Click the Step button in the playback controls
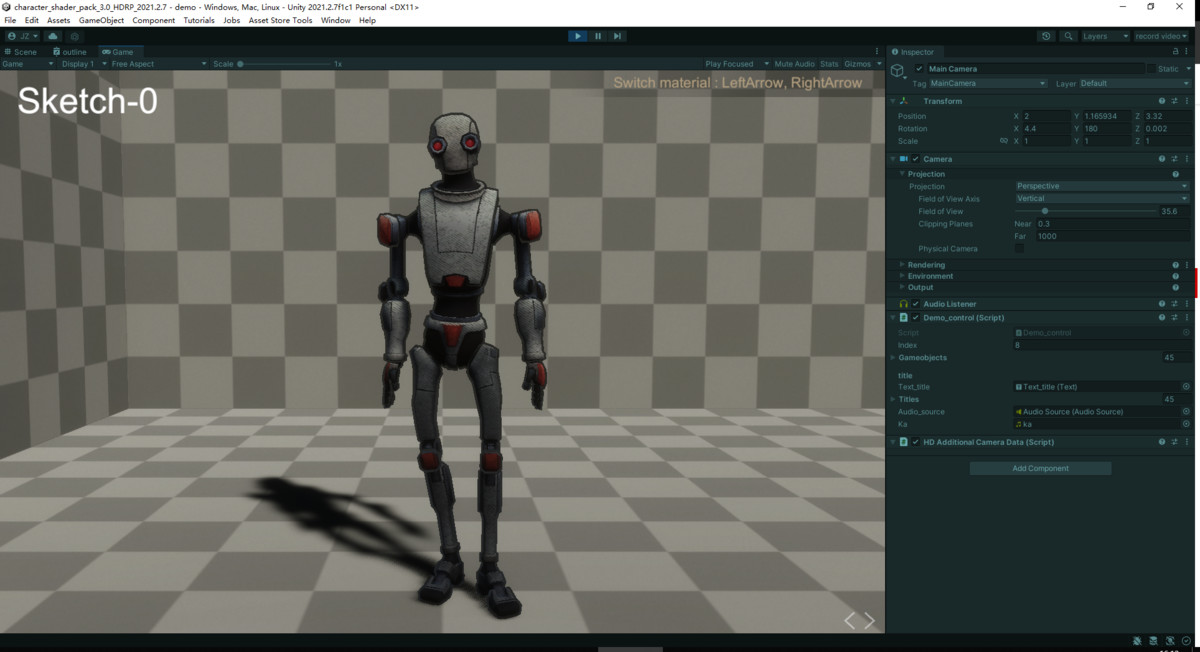The image size is (1200, 652). [617, 35]
